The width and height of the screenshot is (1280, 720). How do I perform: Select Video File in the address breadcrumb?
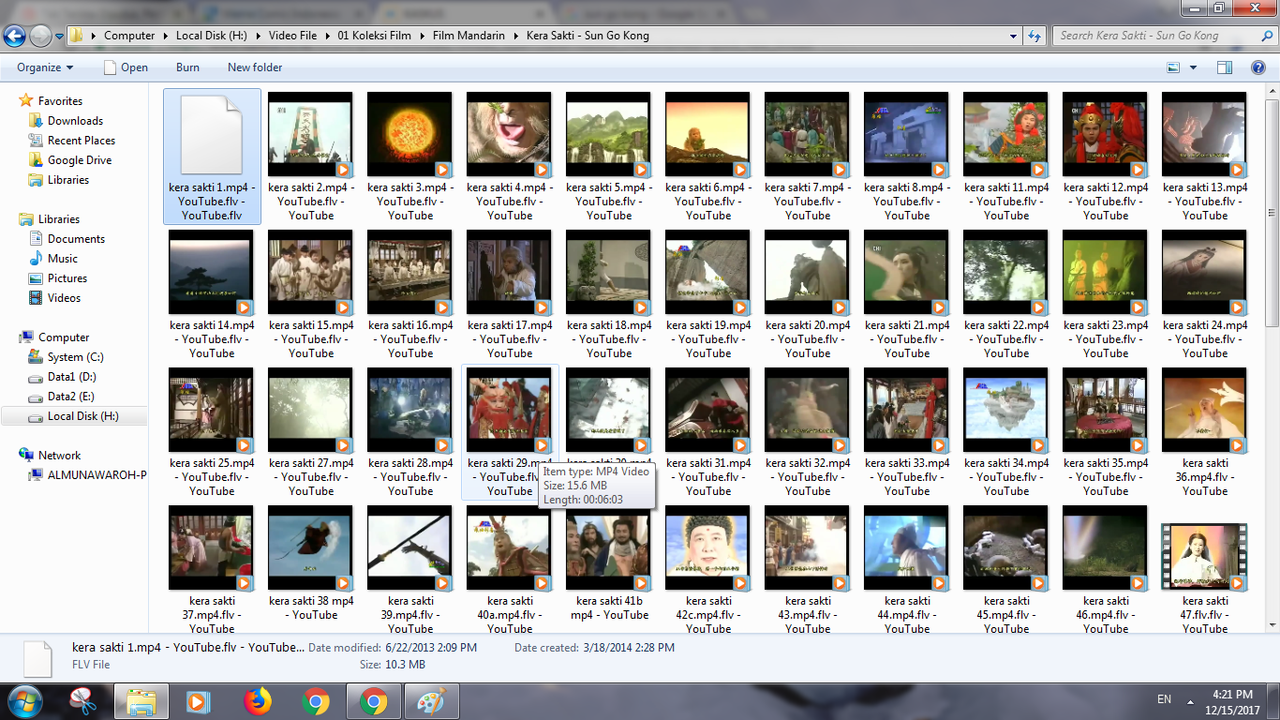[292, 35]
